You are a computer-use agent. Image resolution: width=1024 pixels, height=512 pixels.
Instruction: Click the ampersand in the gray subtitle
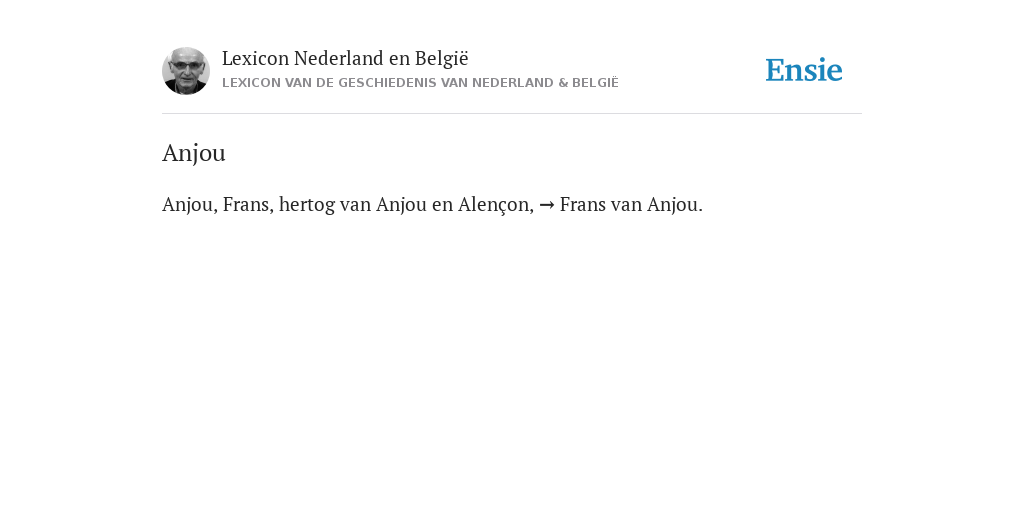point(563,83)
